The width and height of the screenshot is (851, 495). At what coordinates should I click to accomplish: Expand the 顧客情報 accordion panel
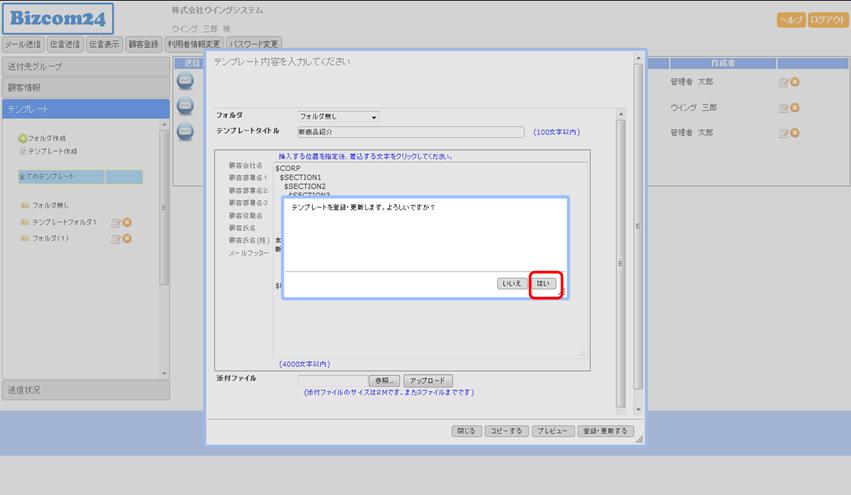pos(84,87)
